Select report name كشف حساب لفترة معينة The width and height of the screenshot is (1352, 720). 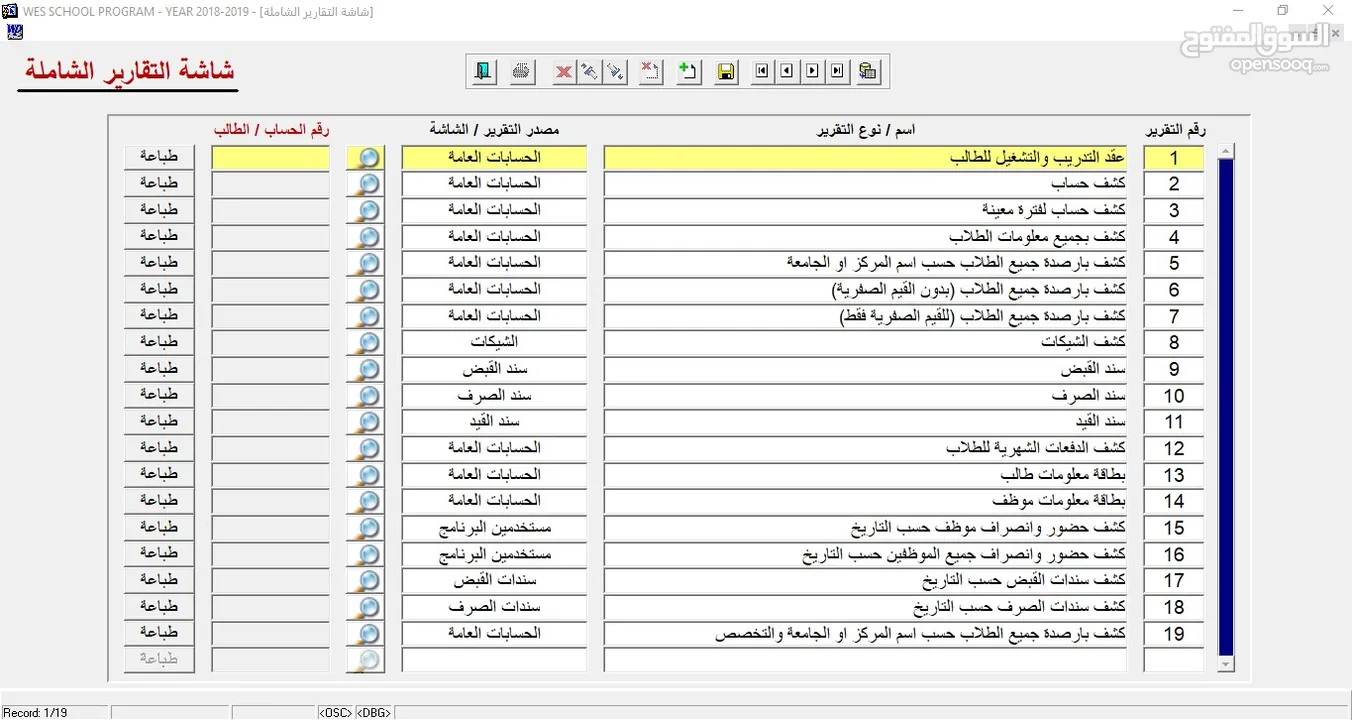(866, 210)
